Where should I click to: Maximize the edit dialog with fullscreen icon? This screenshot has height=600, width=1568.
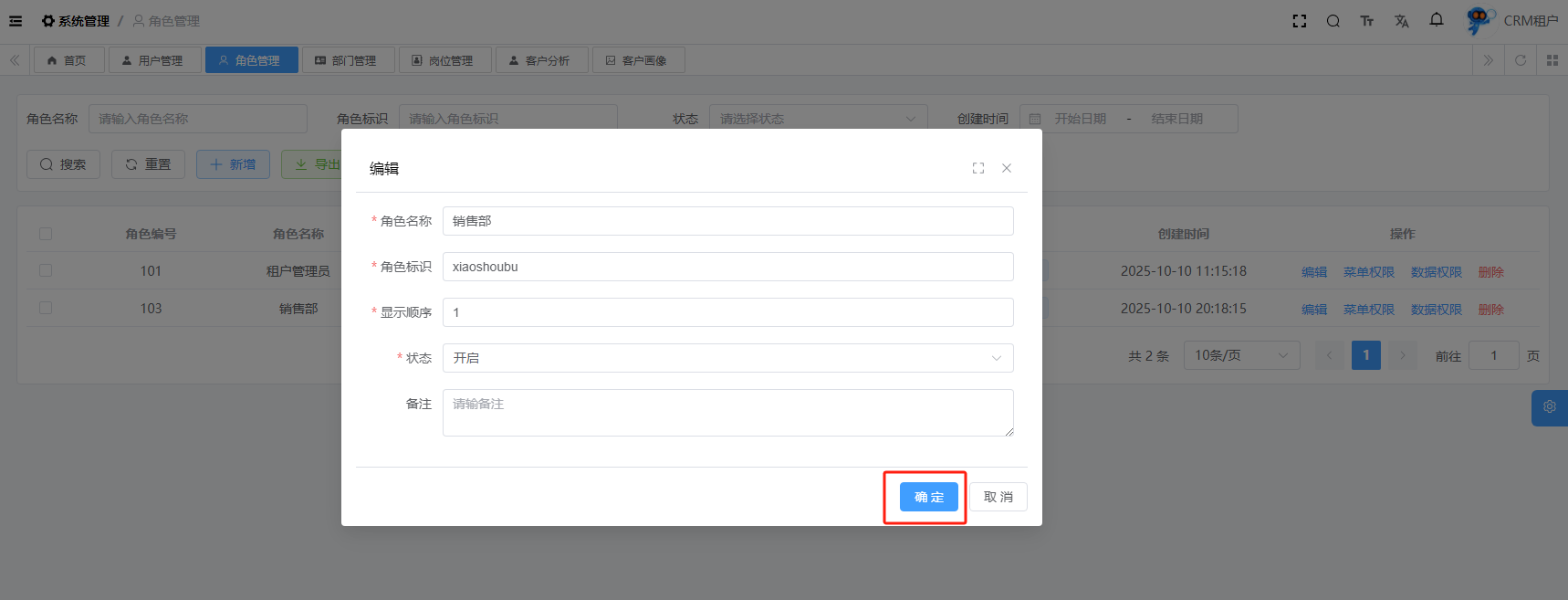pos(978,168)
